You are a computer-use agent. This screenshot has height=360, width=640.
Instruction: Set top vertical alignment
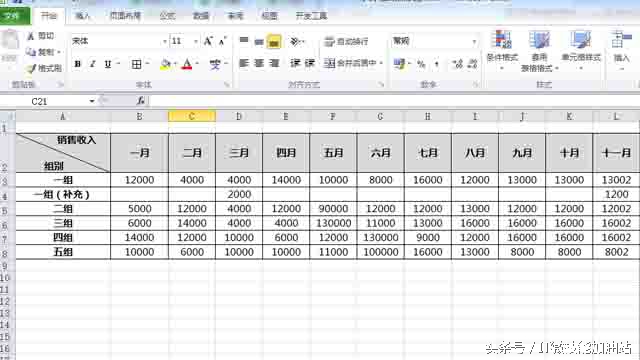click(244, 41)
